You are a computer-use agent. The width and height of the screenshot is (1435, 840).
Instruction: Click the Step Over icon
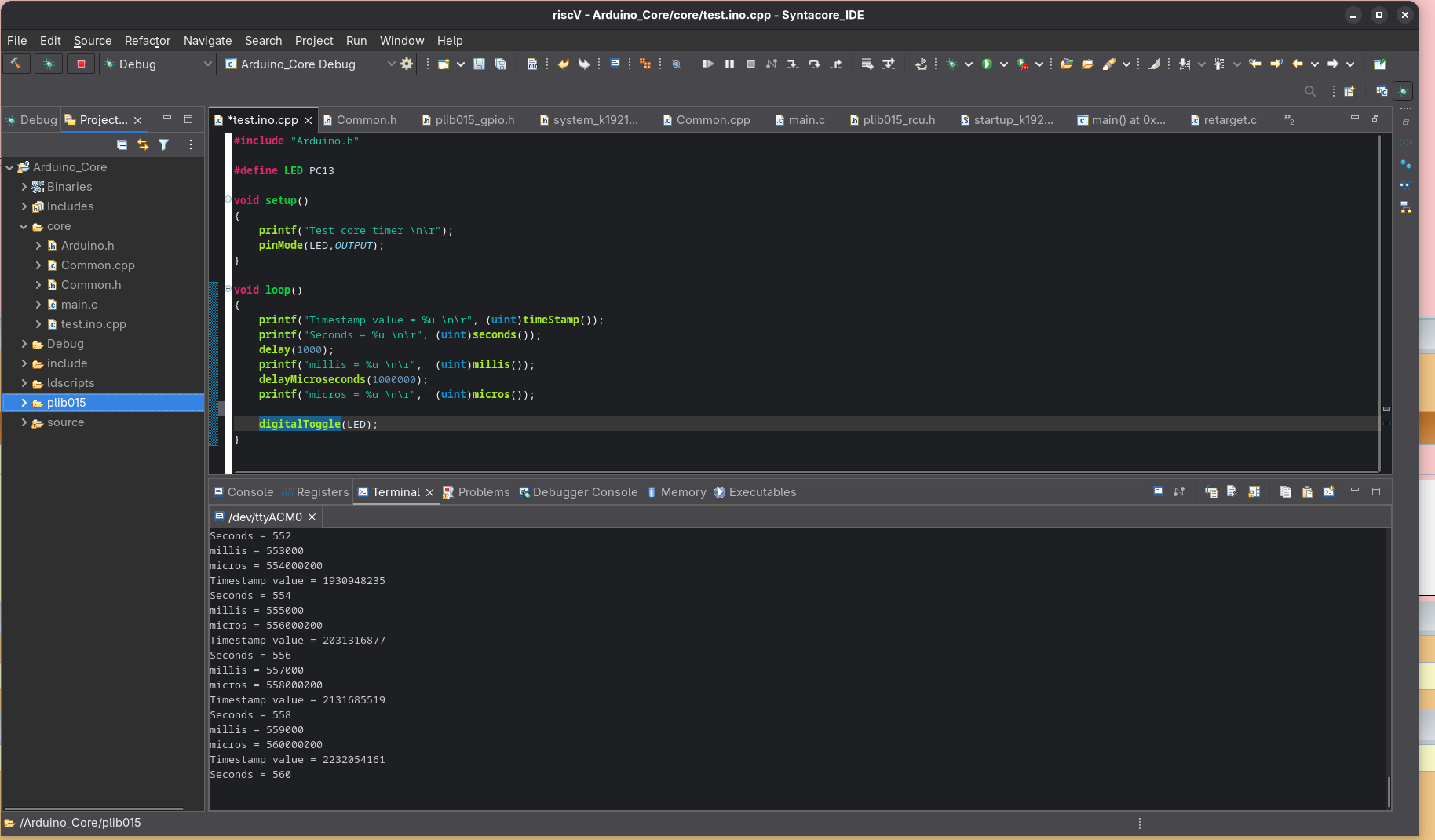coord(814,64)
